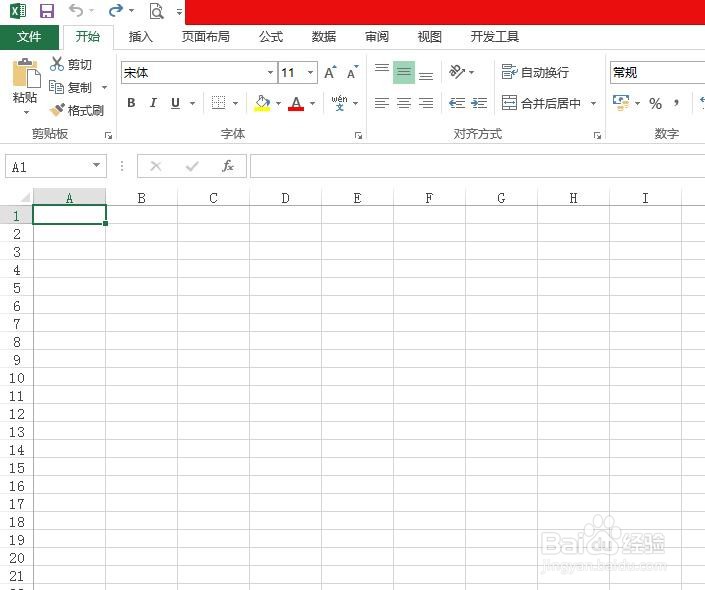705x590 pixels.
Task: Align cell text left
Action: tap(382, 103)
